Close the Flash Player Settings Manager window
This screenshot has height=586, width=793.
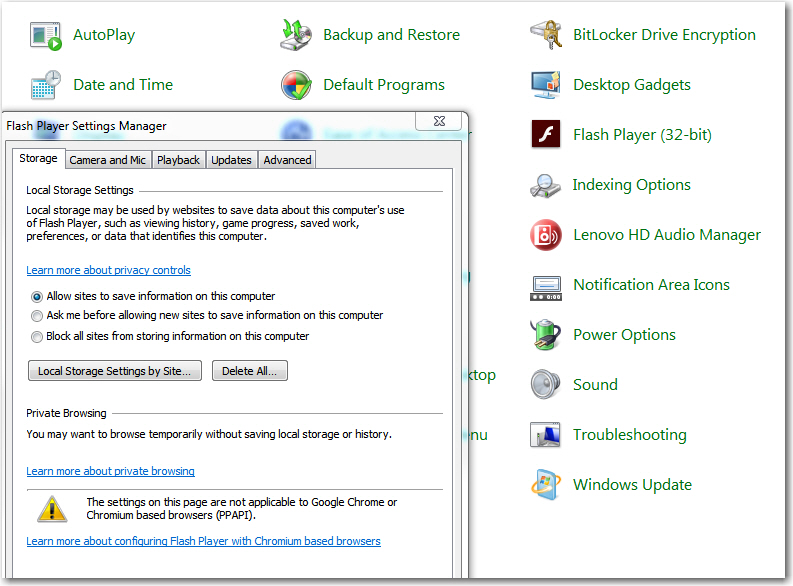pyautogui.click(x=439, y=121)
